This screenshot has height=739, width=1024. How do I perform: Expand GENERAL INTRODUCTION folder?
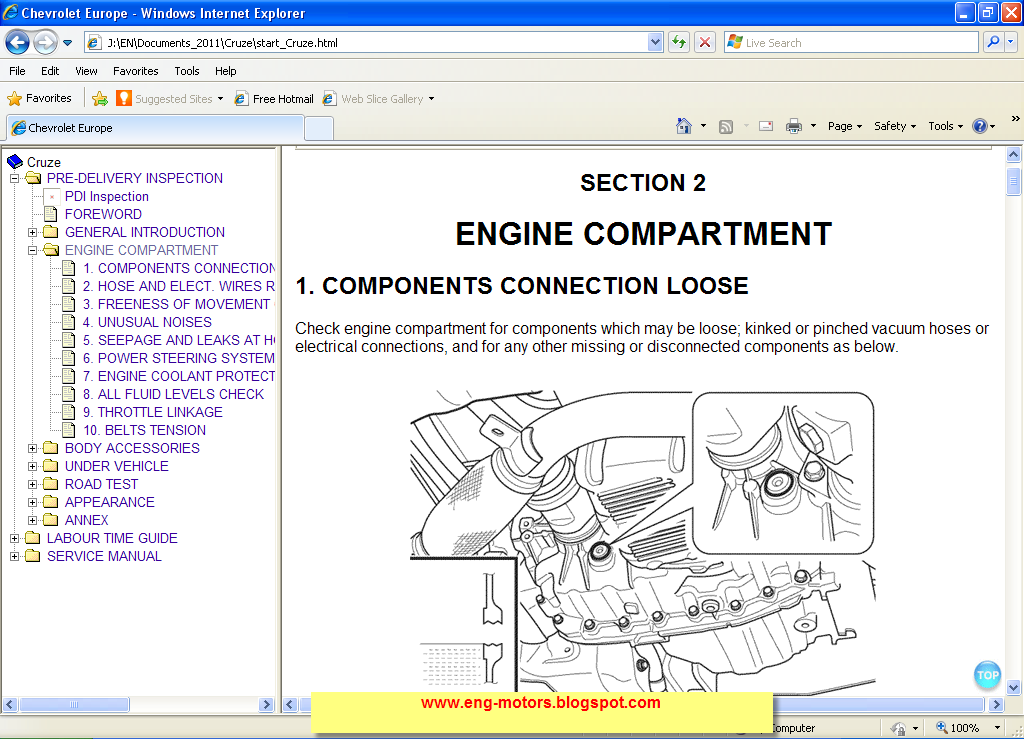point(33,232)
